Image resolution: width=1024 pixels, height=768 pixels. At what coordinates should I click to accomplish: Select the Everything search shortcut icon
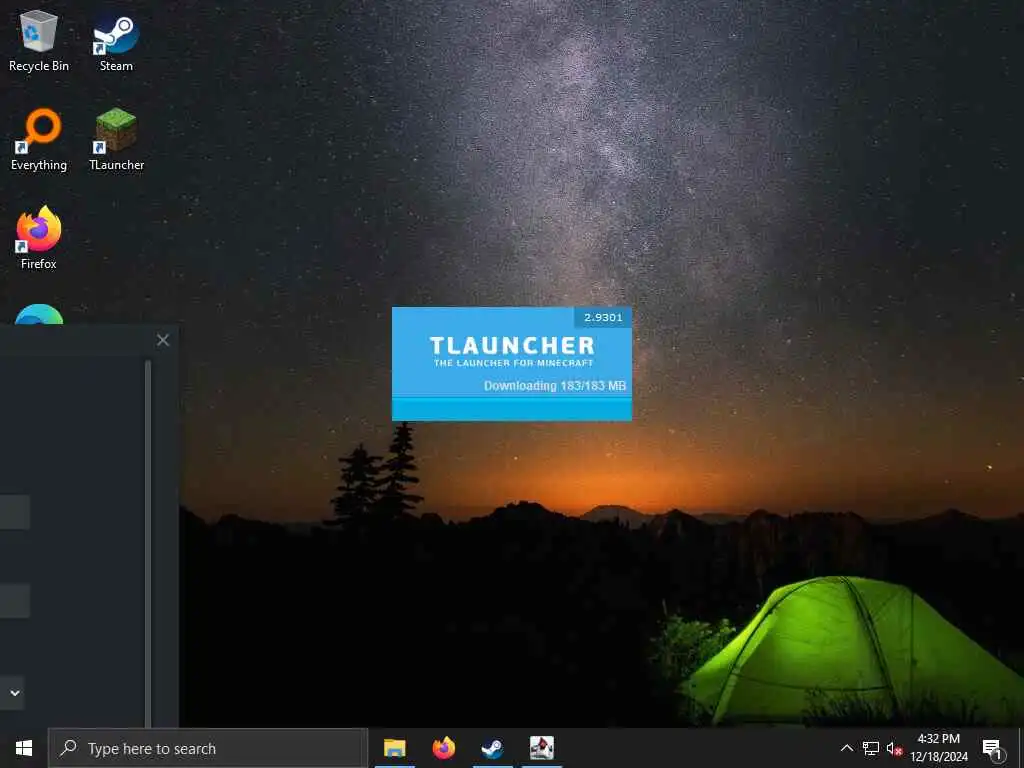tap(39, 138)
